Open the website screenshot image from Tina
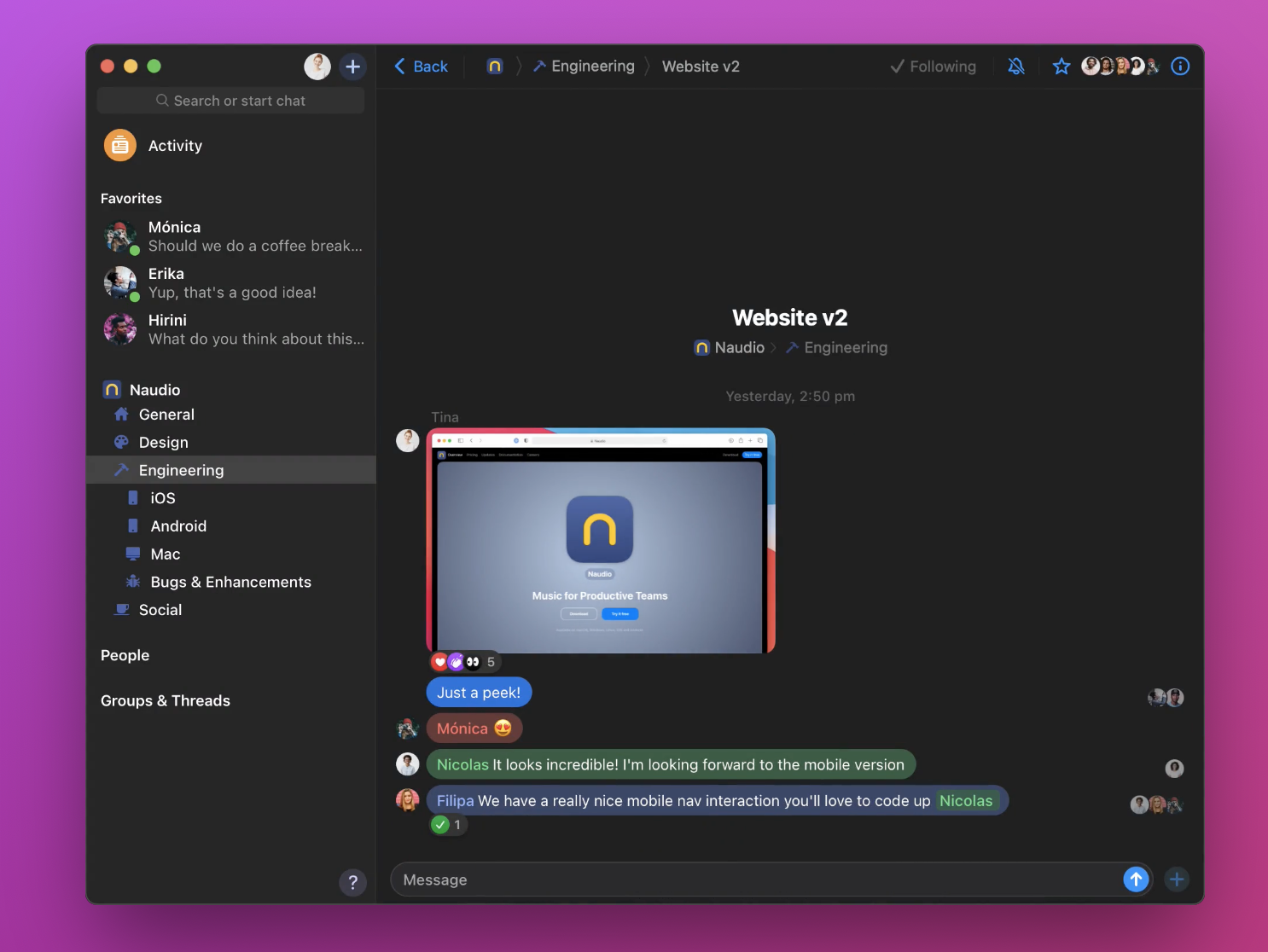1268x952 pixels. 600,541
